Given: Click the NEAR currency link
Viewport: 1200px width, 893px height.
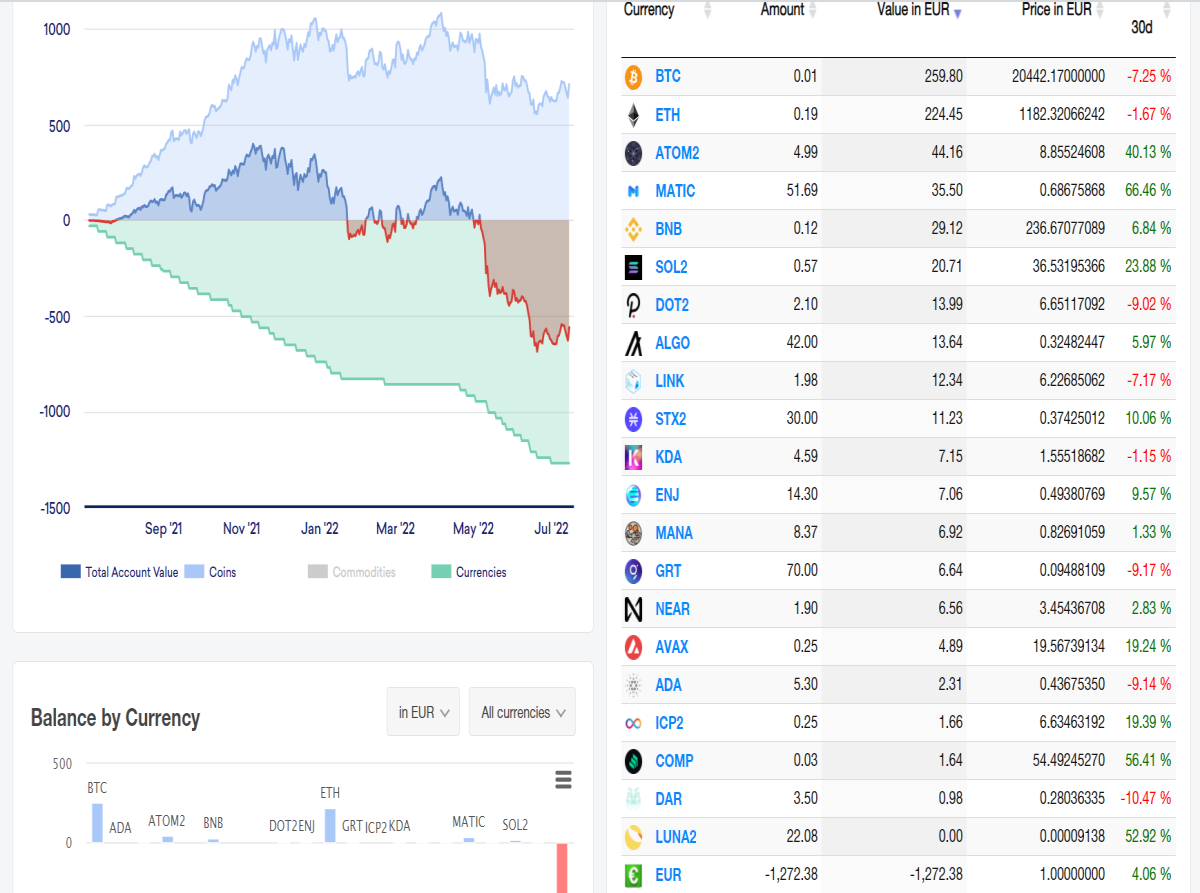Looking at the screenshot, I should 672,609.
